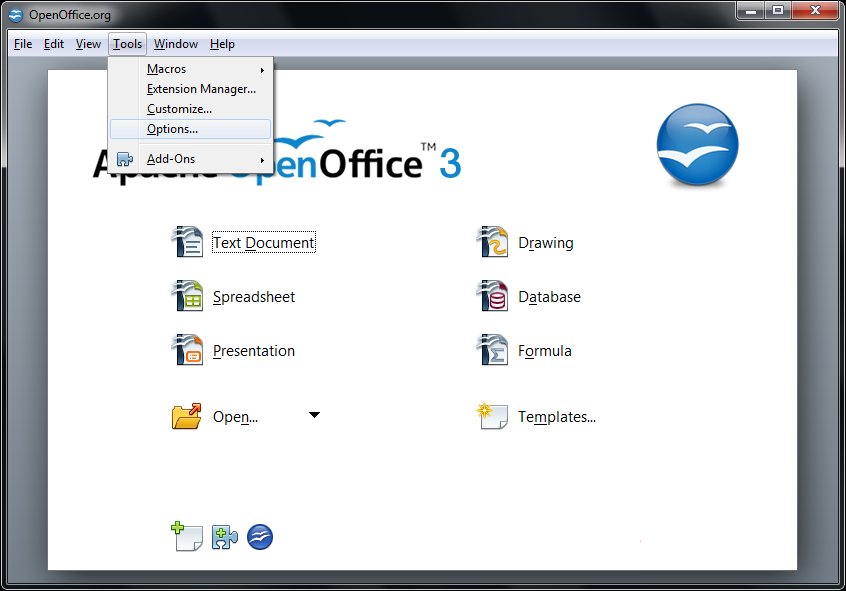
Task: Click the Presentation icon
Action: coord(187,350)
